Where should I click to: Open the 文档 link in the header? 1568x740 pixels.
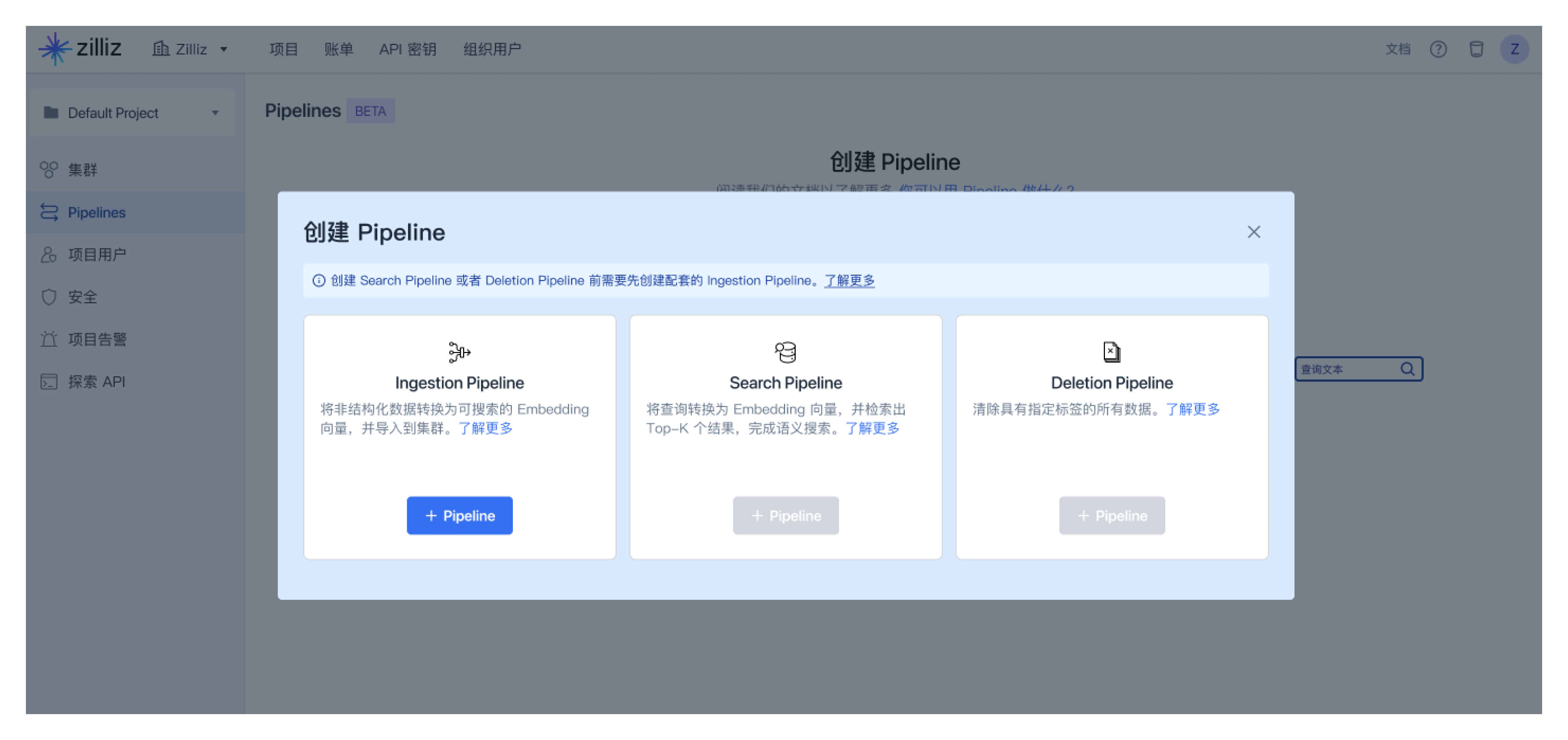coord(1397,49)
